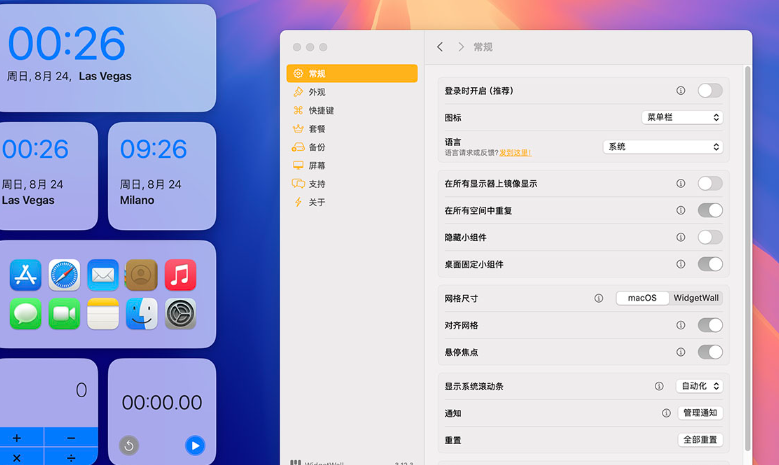Click 全部重置 button
The image size is (779, 465).
700,440
